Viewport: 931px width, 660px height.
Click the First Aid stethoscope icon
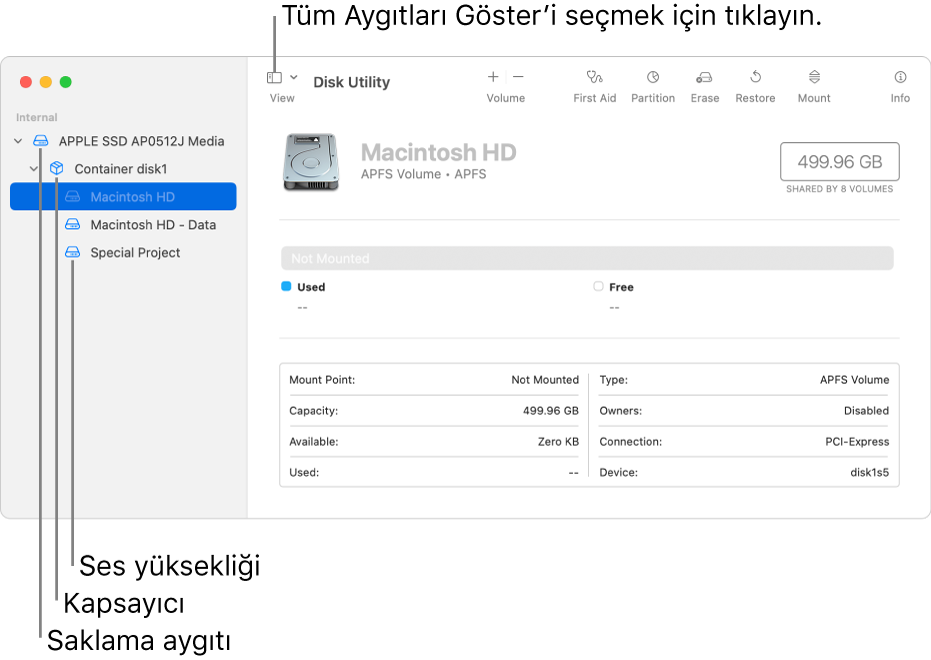594,77
